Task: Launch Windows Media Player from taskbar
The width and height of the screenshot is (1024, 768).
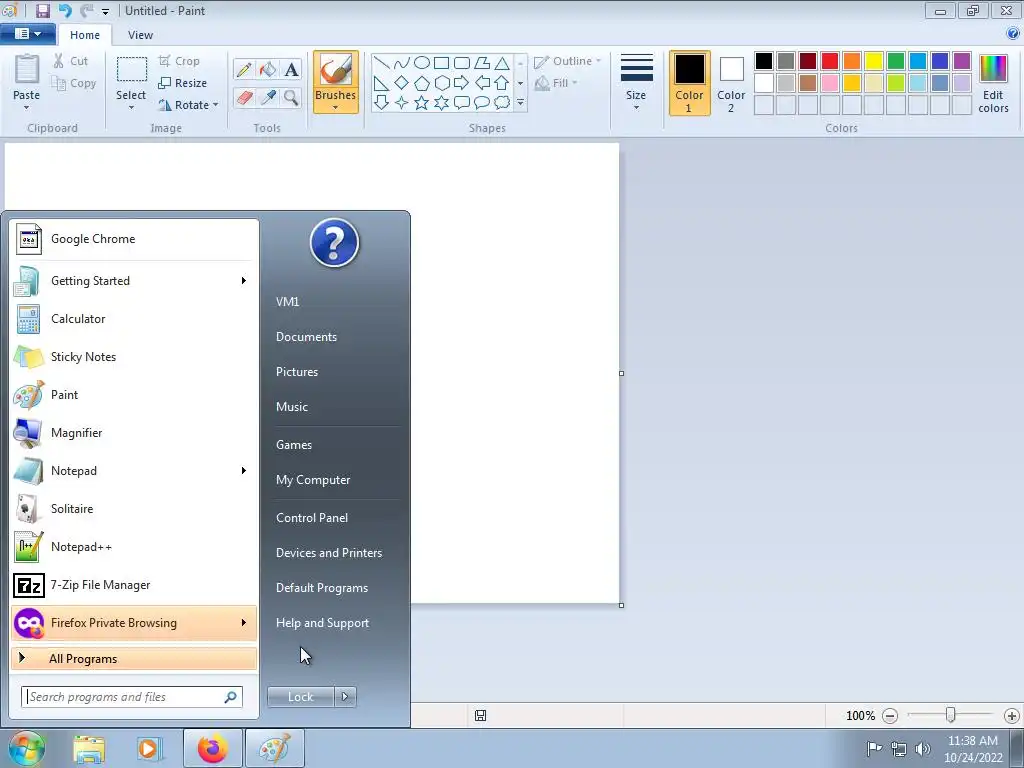Action: click(x=149, y=748)
